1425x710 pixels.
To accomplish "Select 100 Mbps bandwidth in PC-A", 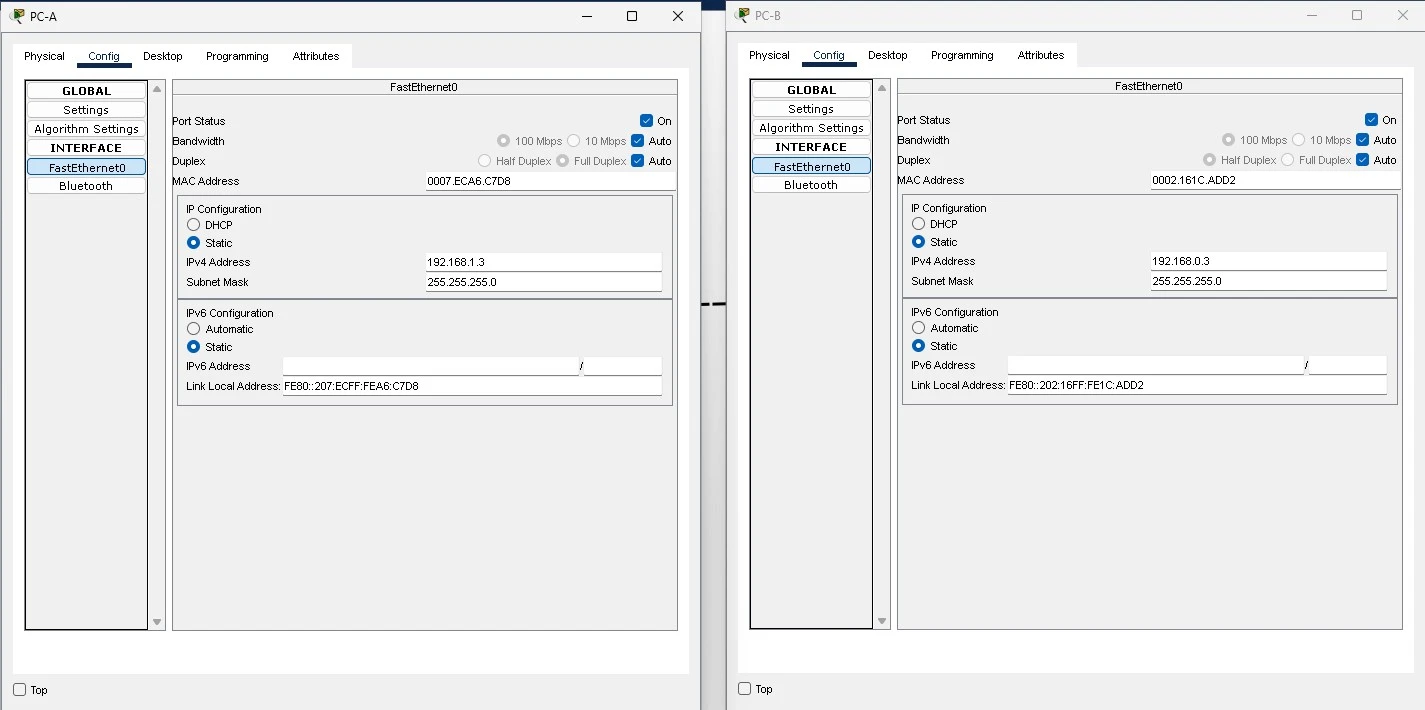I will (503, 141).
